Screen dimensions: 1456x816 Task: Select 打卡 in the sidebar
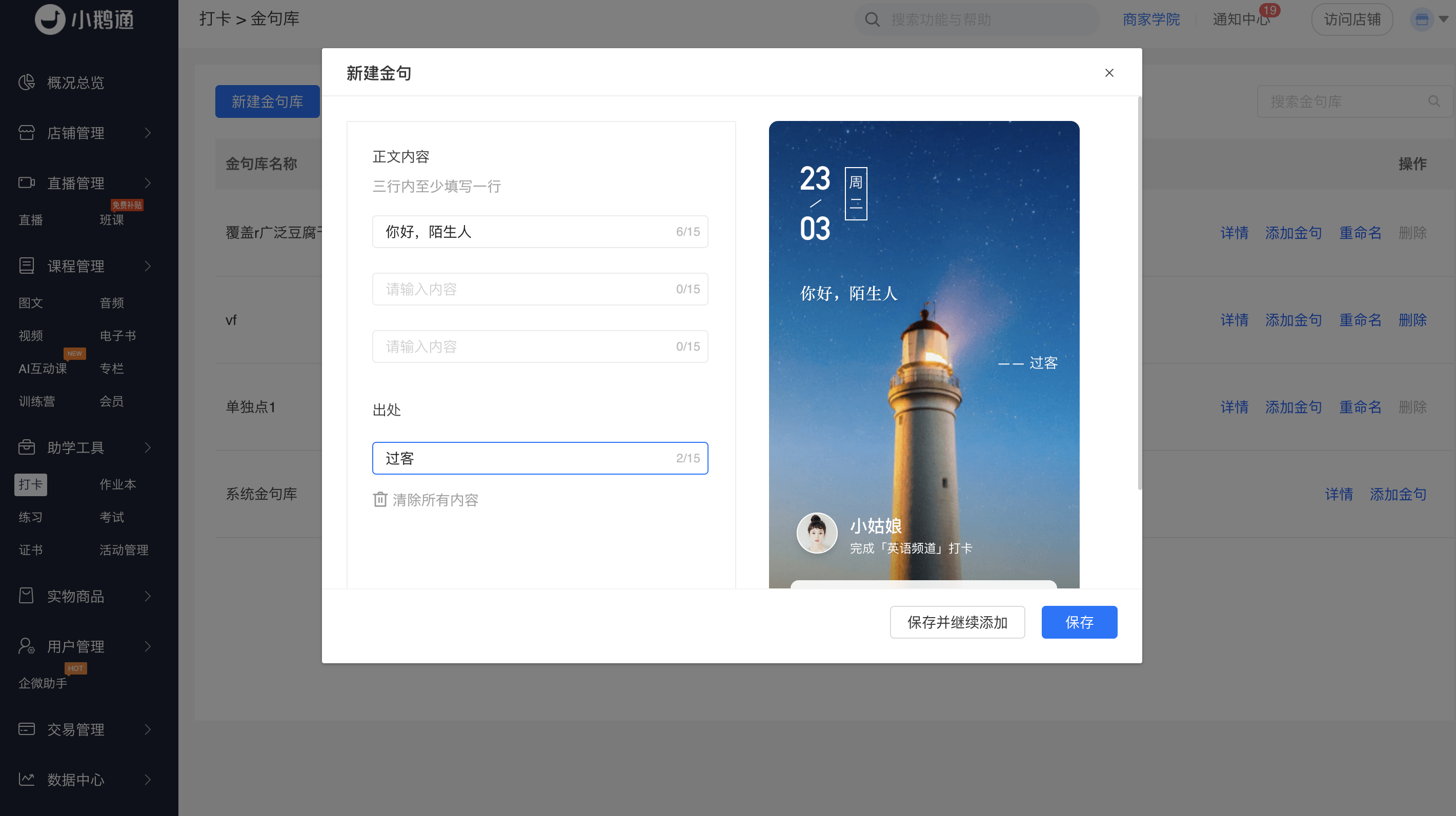tap(31, 484)
